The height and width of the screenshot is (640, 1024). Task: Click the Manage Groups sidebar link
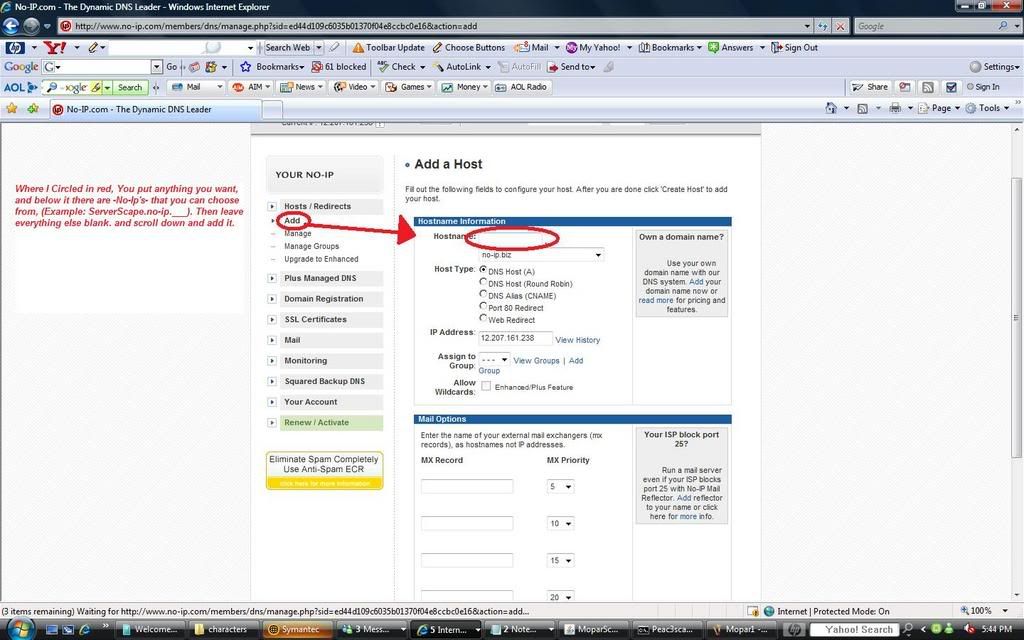click(312, 246)
